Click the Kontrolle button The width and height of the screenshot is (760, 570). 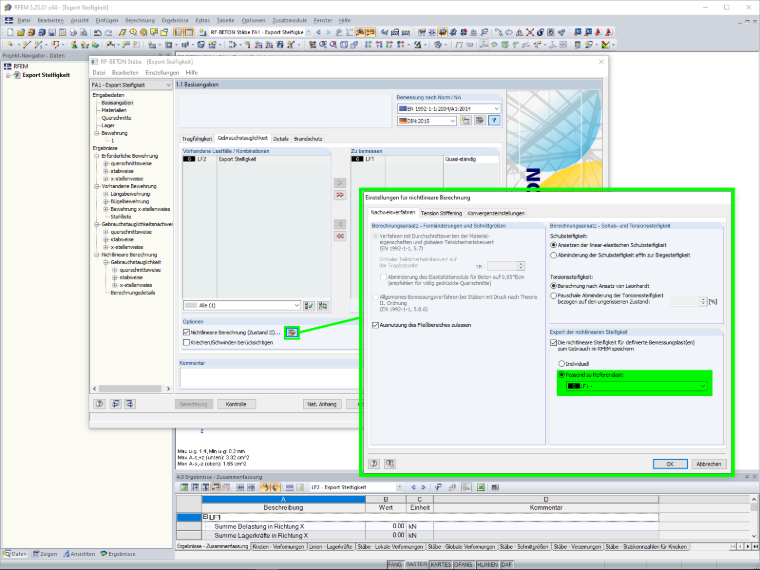[x=236, y=404]
